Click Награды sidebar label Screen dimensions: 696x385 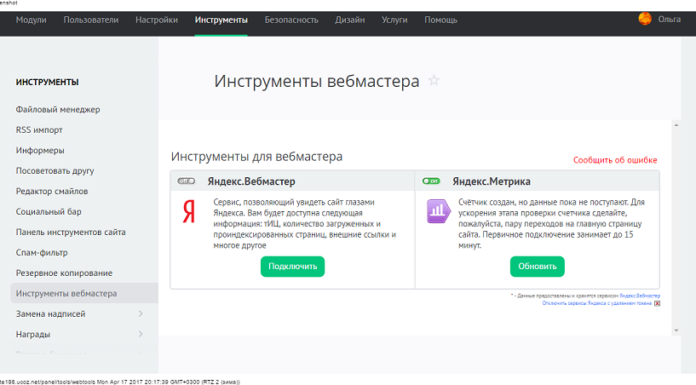tap(33, 334)
